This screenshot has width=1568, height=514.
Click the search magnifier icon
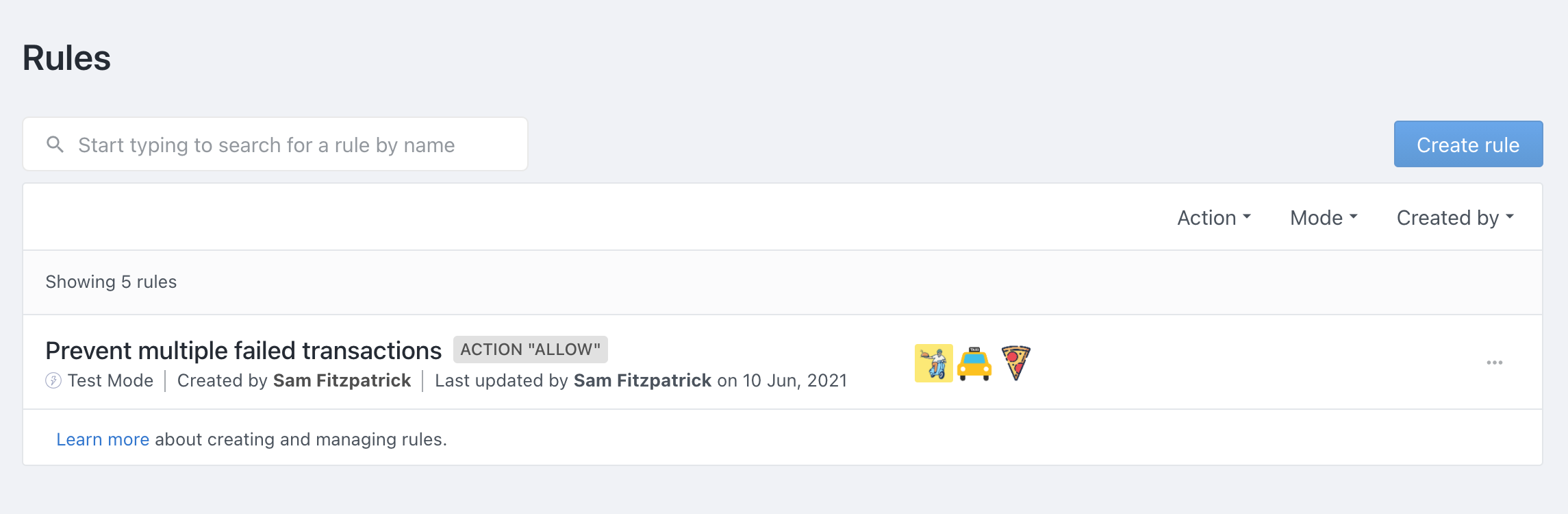click(55, 145)
